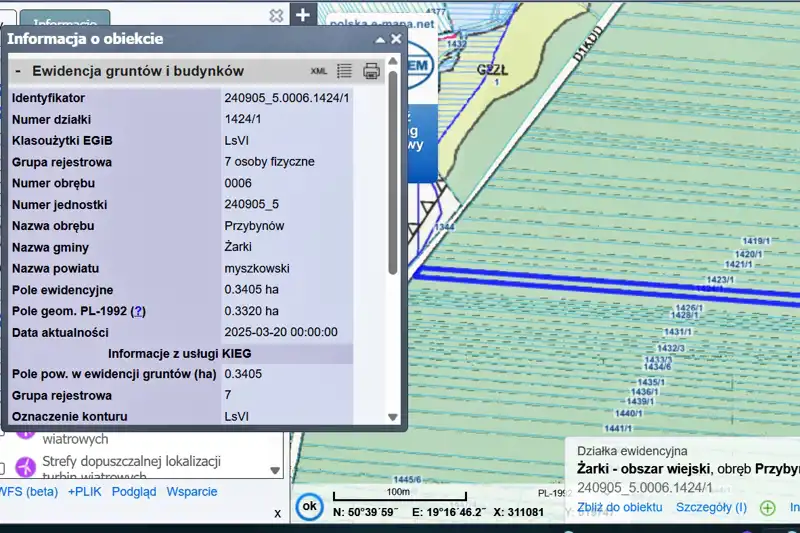
Task: Roll up the Informacja o obiekcie window
Action: pyautogui.click(x=380, y=39)
